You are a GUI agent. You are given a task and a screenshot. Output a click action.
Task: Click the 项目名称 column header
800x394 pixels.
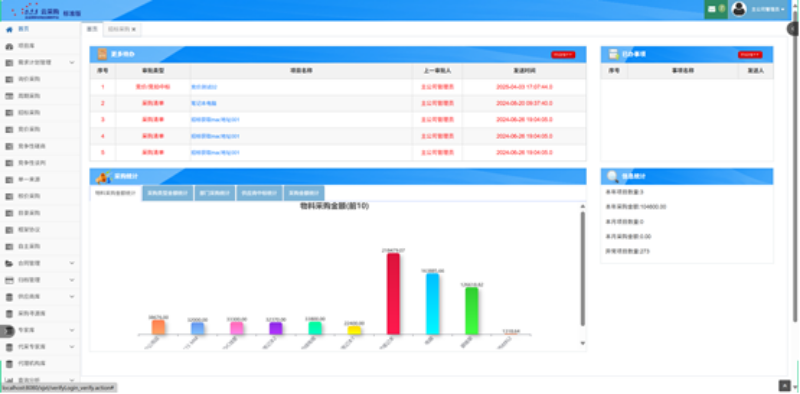[x=301, y=71]
